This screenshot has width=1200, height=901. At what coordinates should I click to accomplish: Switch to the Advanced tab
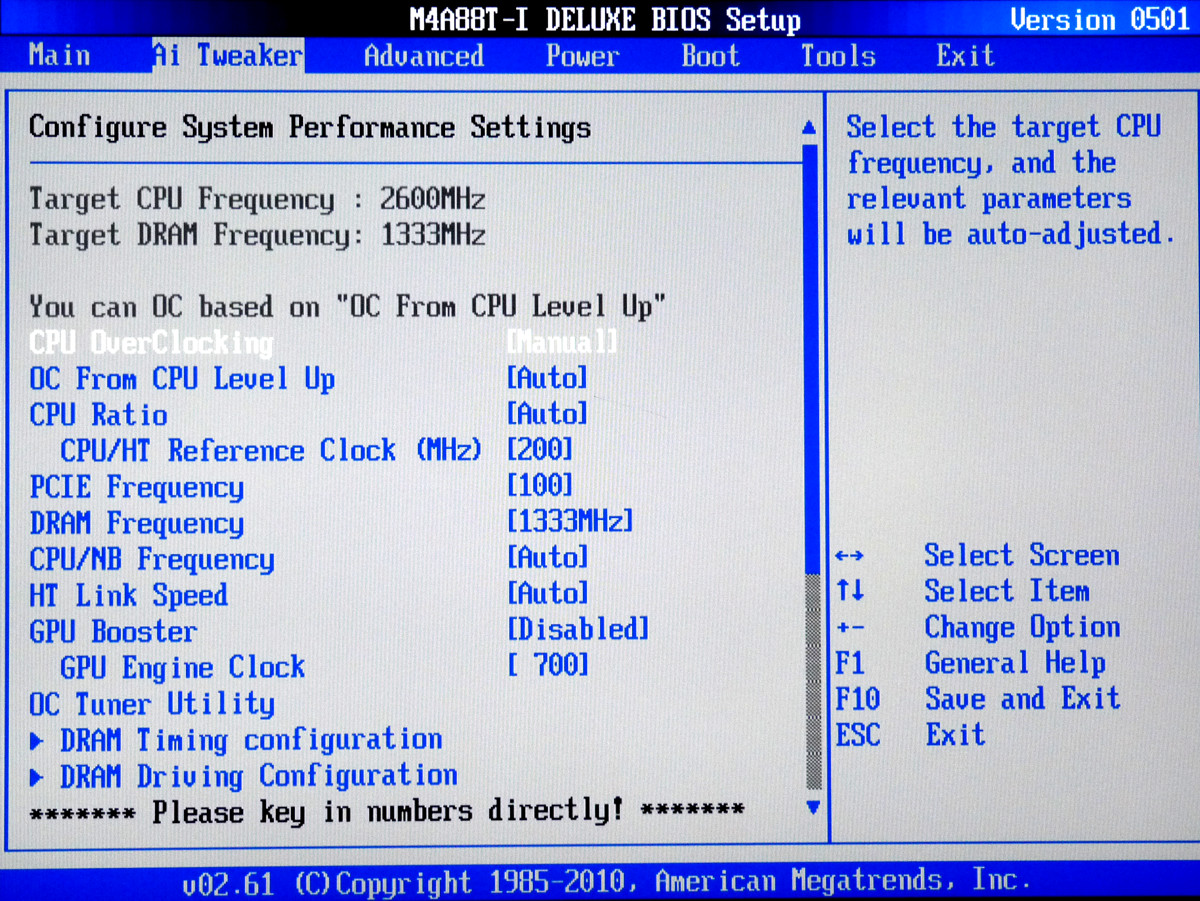(423, 55)
